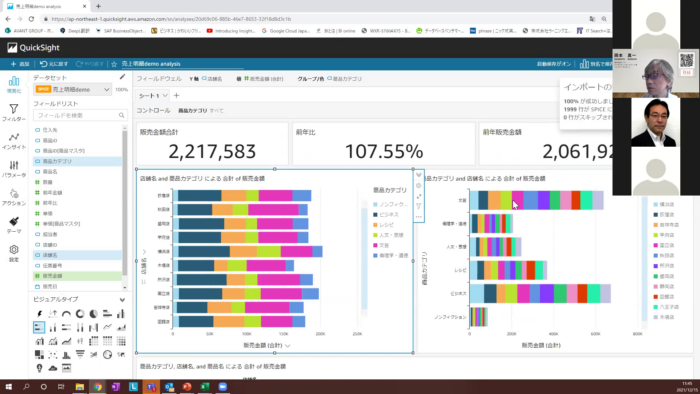Open the 値 販売金額 (合計) field well
Image resolution: width=700 pixels, height=394 pixels.
(260, 79)
